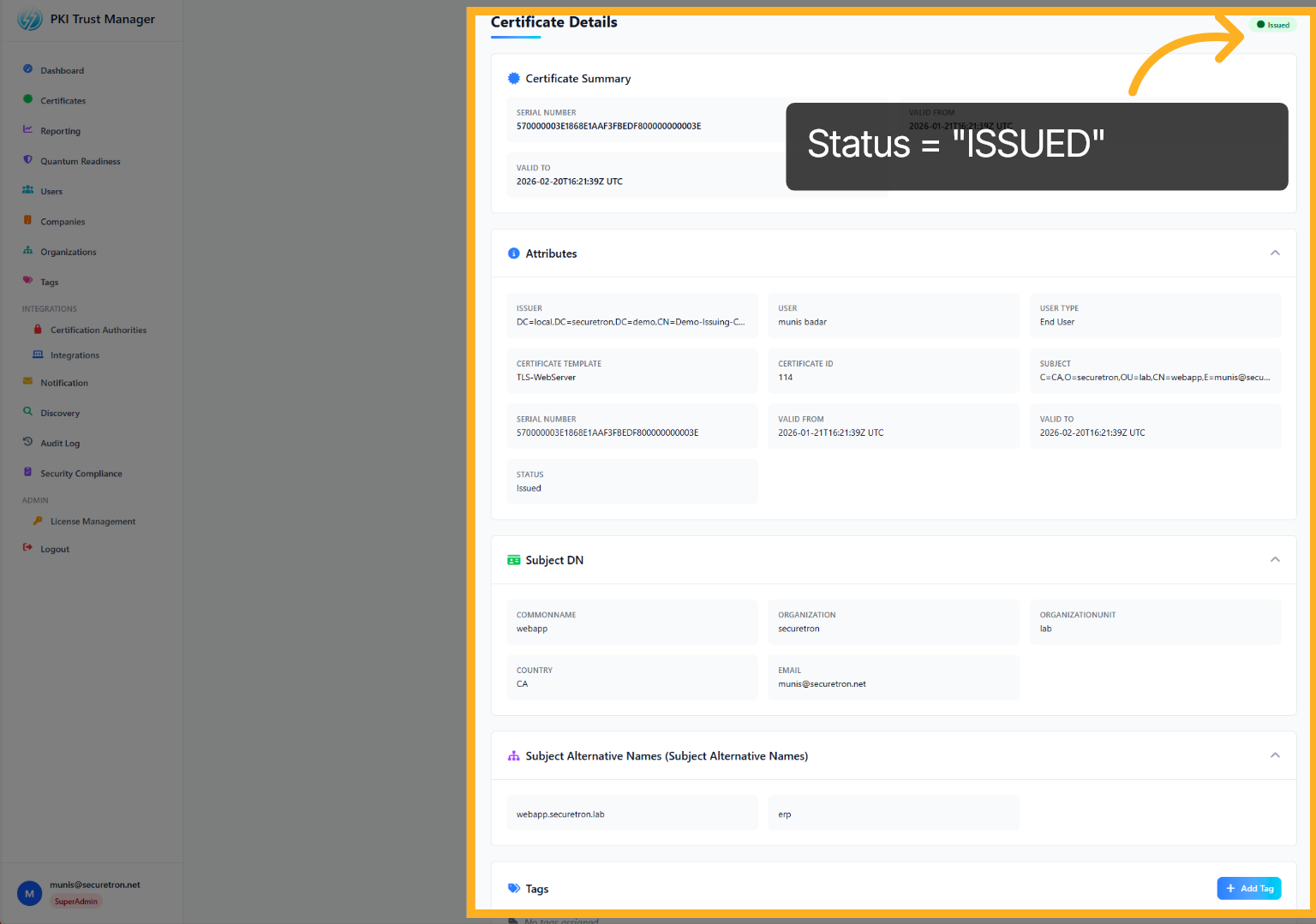Click the user value munis badar
This screenshot has height=924, width=1316.
pos(803,322)
